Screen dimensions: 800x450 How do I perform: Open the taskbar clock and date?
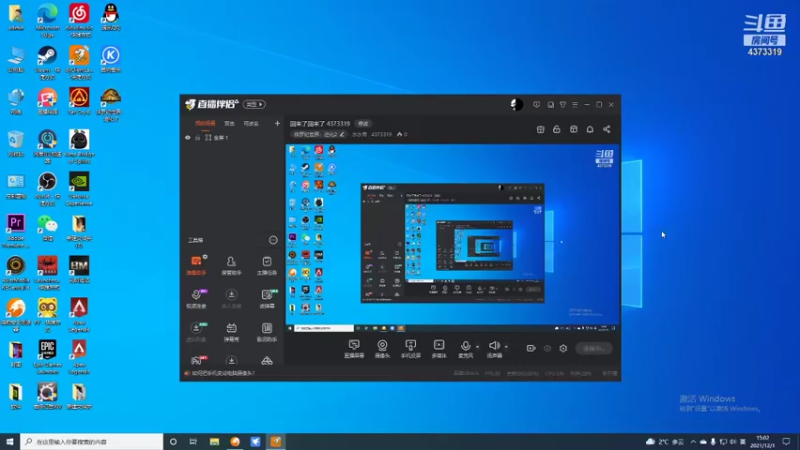pyautogui.click(x=763, y=442)
